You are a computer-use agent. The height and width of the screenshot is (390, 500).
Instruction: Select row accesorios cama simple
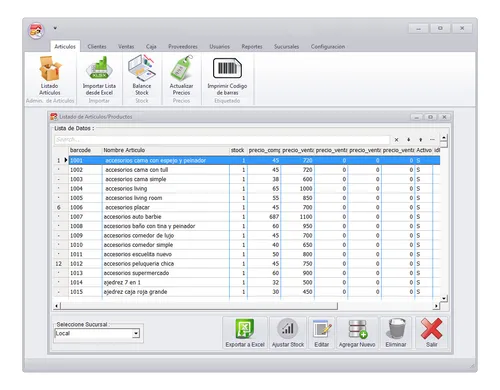247,179
